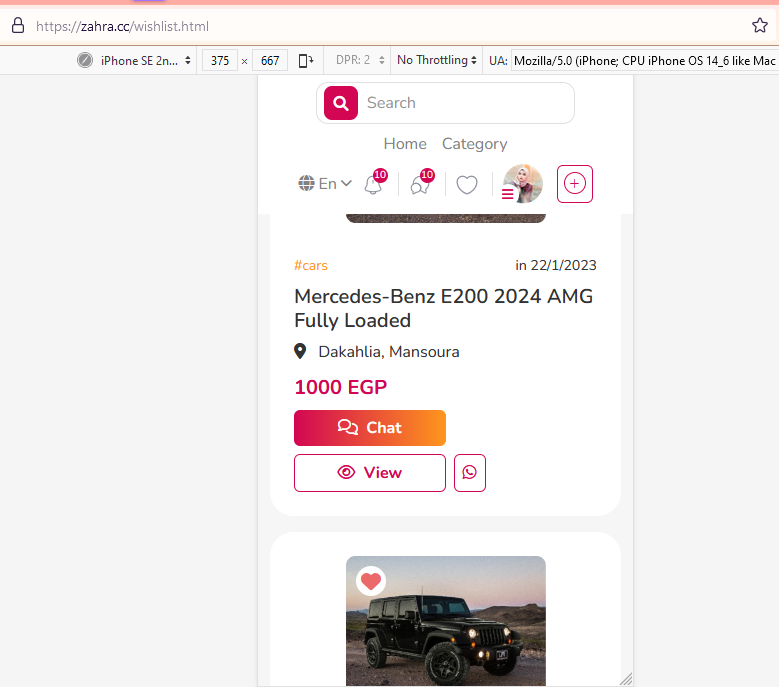This screenshot has width=779, height=687.
Task: Click the View button on Mercedes listing
Action: pyautogui.click(x=370, y=472)
